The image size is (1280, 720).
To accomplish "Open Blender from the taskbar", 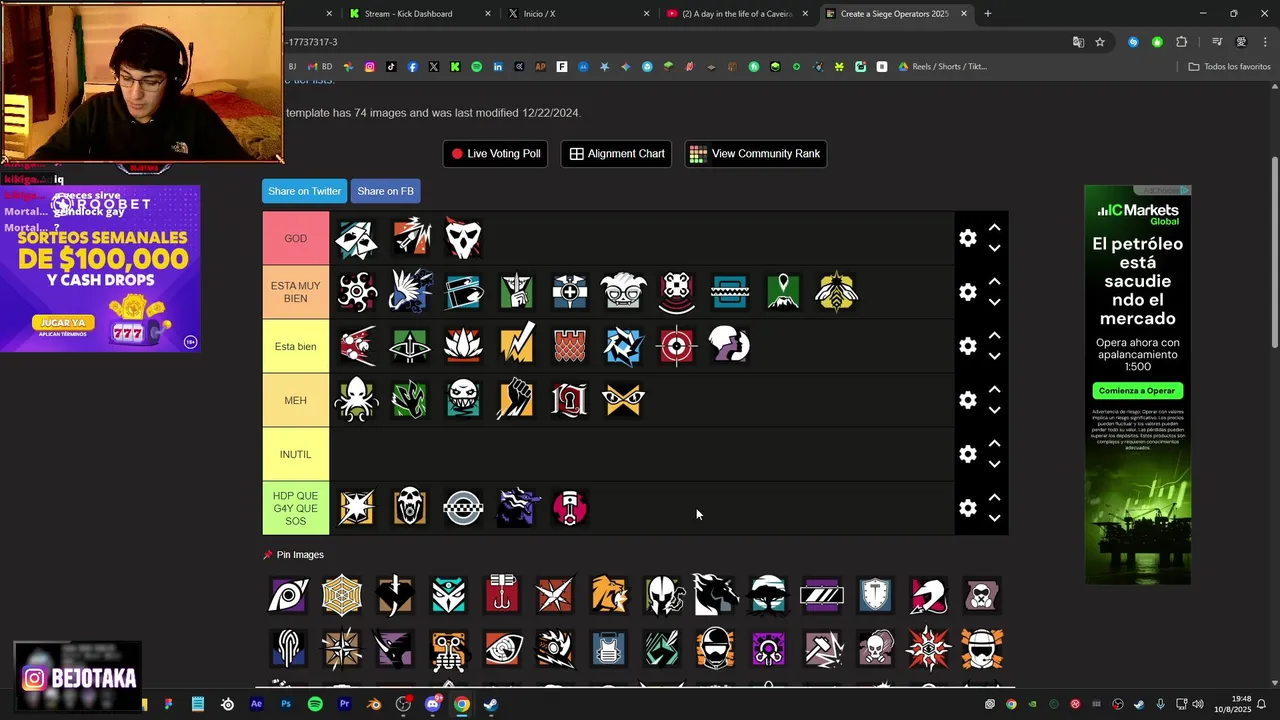I will tap(374, 704).
